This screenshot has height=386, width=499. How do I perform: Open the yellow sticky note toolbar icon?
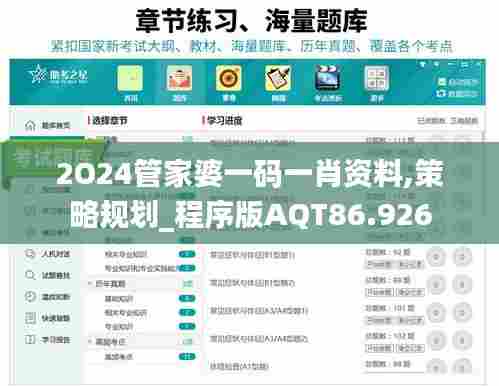pyautogui.click(x=130, y=78)
